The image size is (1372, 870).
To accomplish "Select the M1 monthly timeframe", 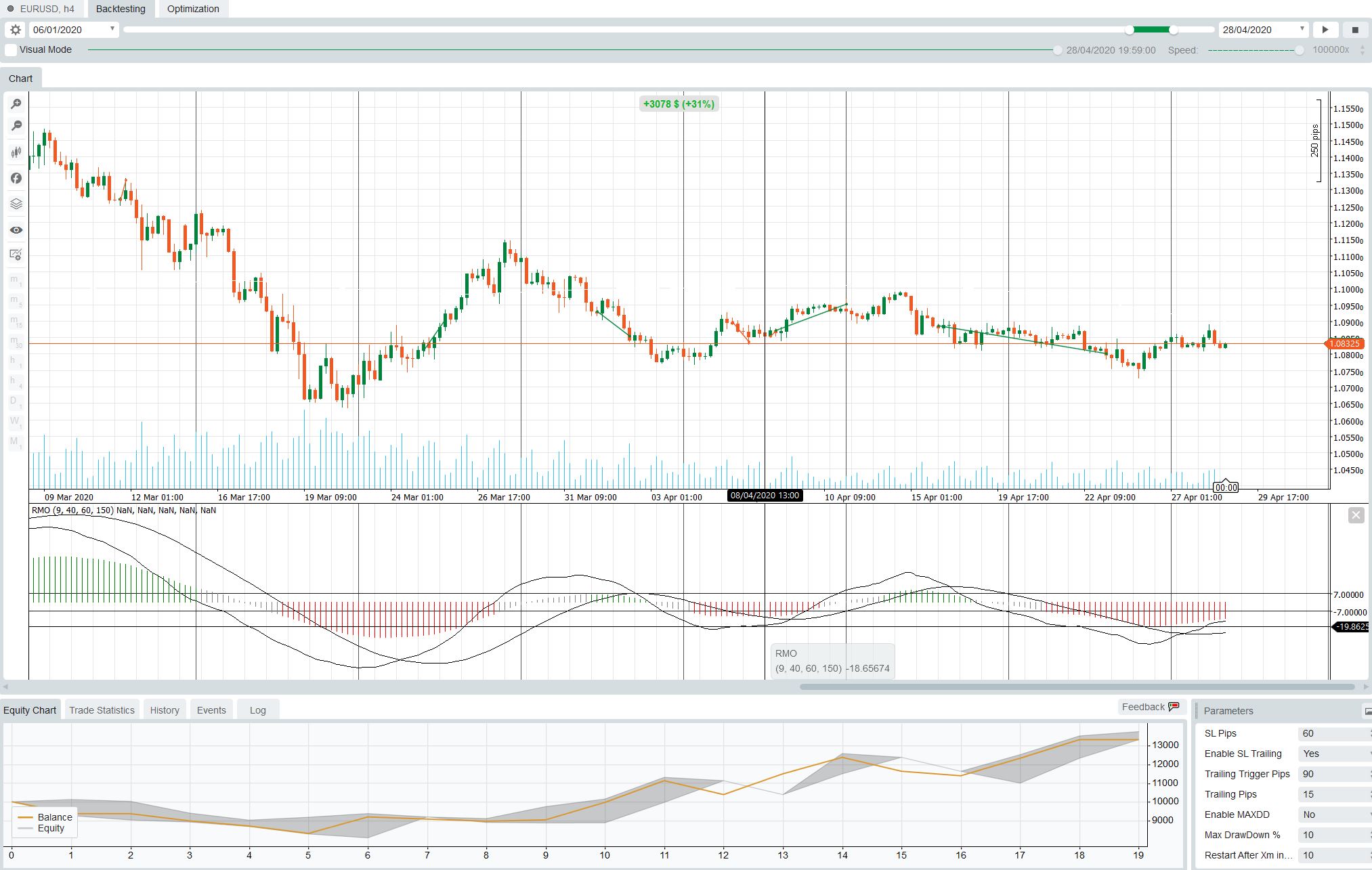I will pyautogui.click(x=15, y=442).
